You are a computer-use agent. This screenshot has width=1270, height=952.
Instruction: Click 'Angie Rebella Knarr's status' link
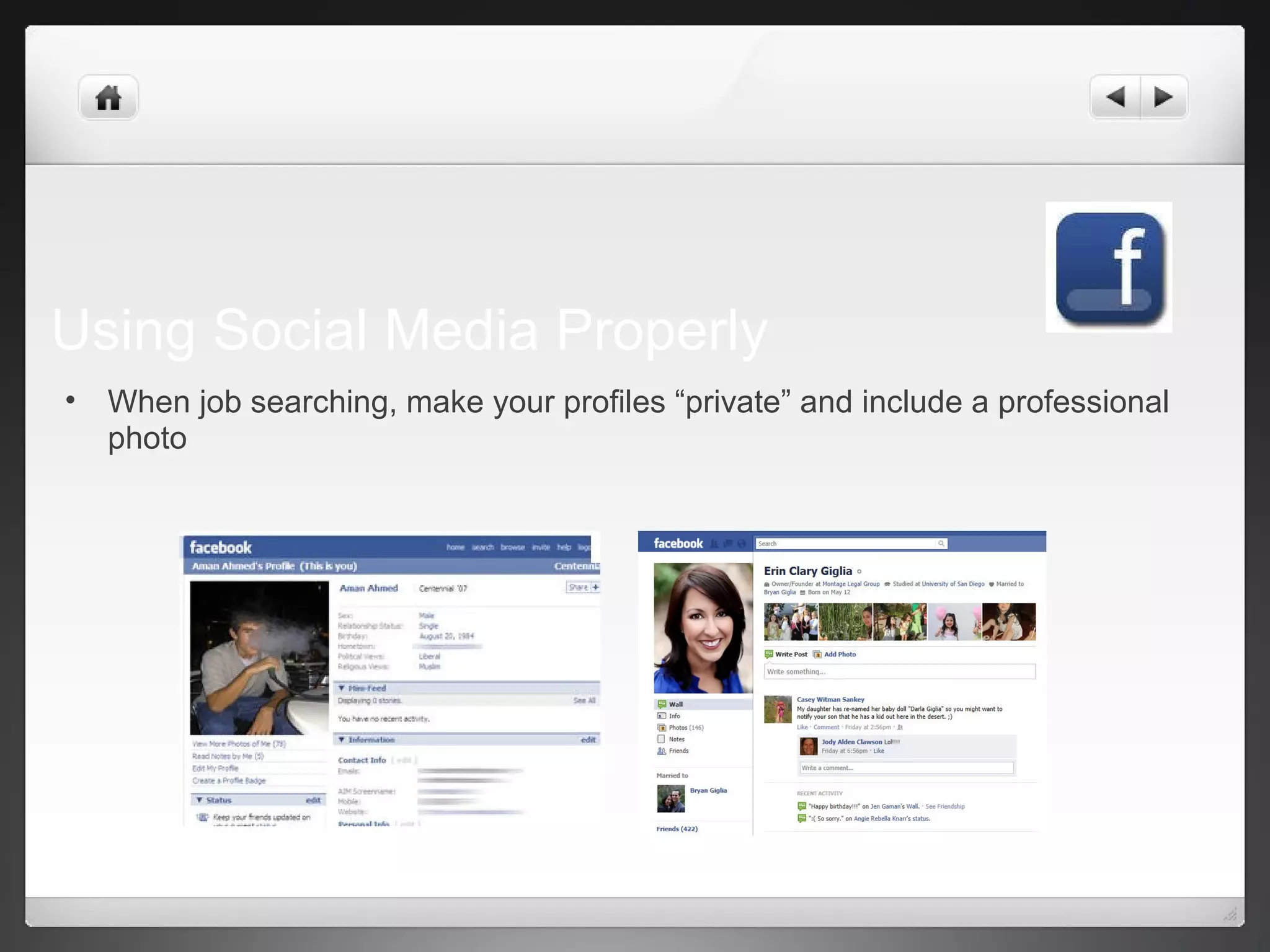point(892,819)
